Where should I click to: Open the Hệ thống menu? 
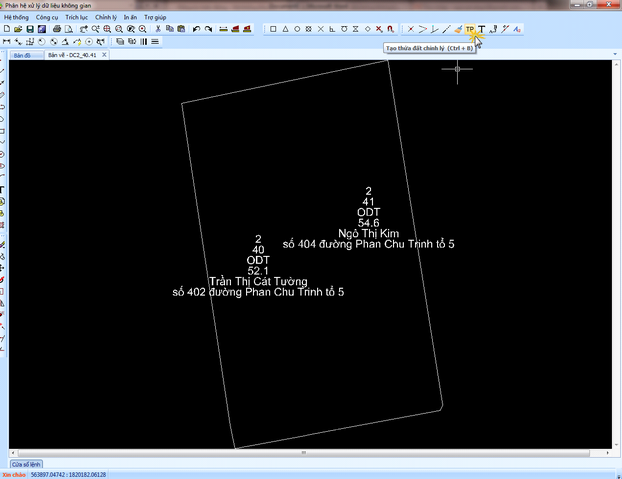(x=16, y=18)
